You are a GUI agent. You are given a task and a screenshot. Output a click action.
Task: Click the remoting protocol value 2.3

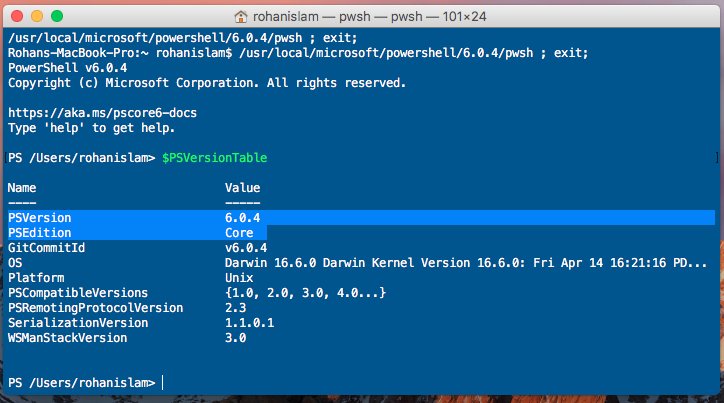(x=235, y=308)
